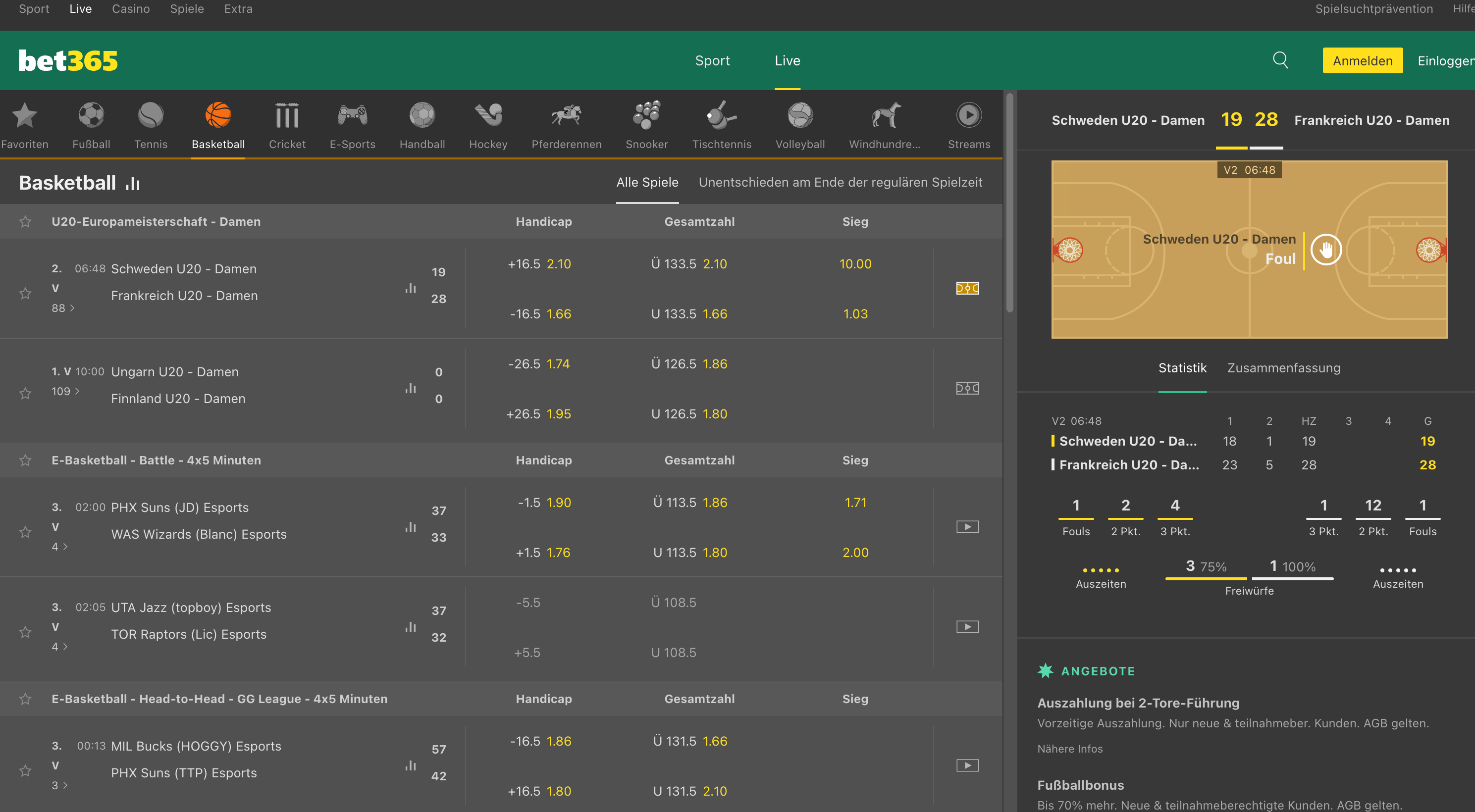Click the search magnifier icon
The image size is (1475, 812).
pyautogui.click(x=1280, y=60)
